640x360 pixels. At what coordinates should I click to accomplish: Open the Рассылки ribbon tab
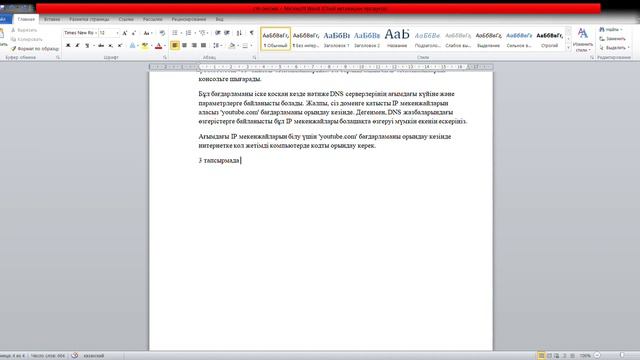[x=152, y=19]
